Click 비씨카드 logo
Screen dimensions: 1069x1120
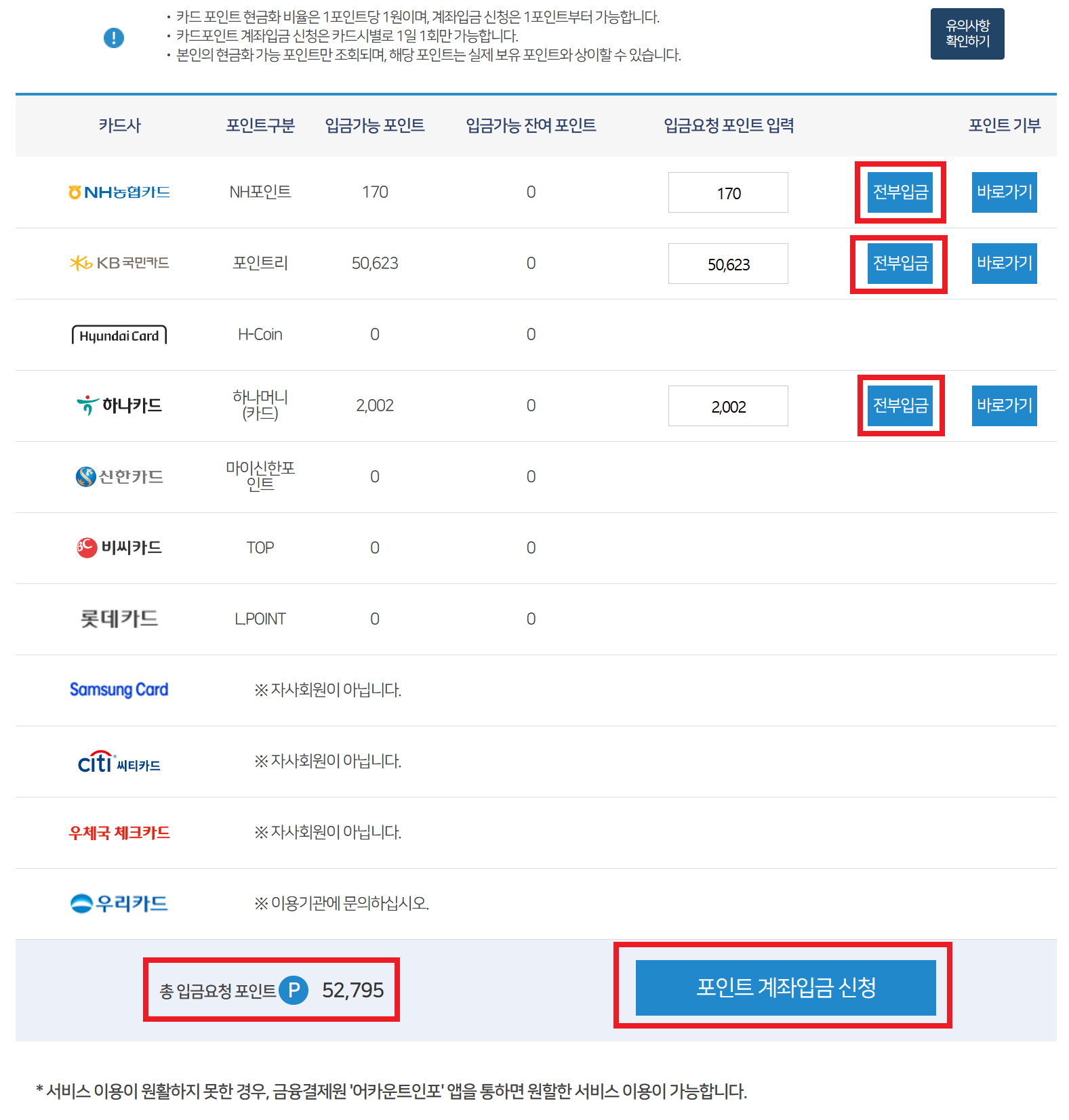coord(119,547)
